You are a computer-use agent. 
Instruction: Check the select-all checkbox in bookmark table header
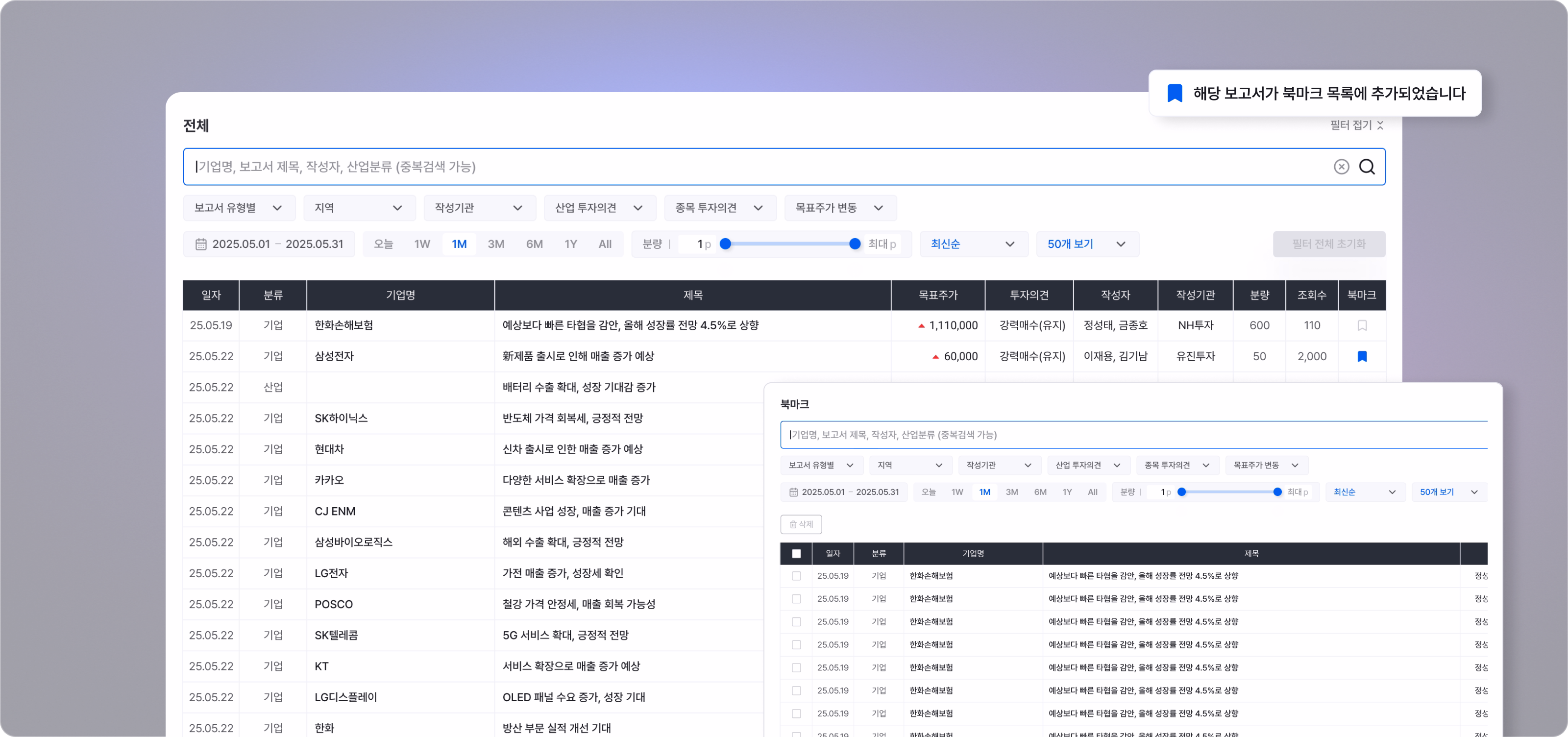(796, 553)
